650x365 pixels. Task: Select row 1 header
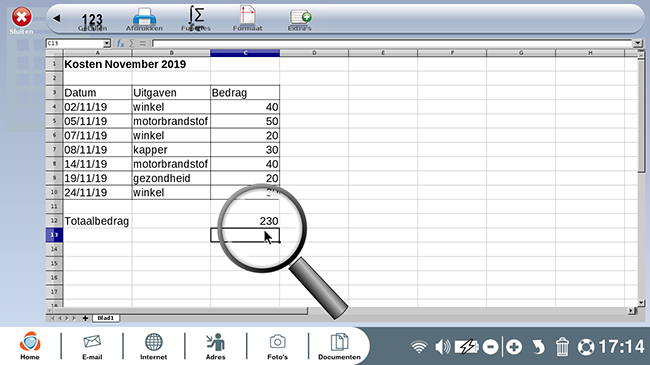point(54,64)
